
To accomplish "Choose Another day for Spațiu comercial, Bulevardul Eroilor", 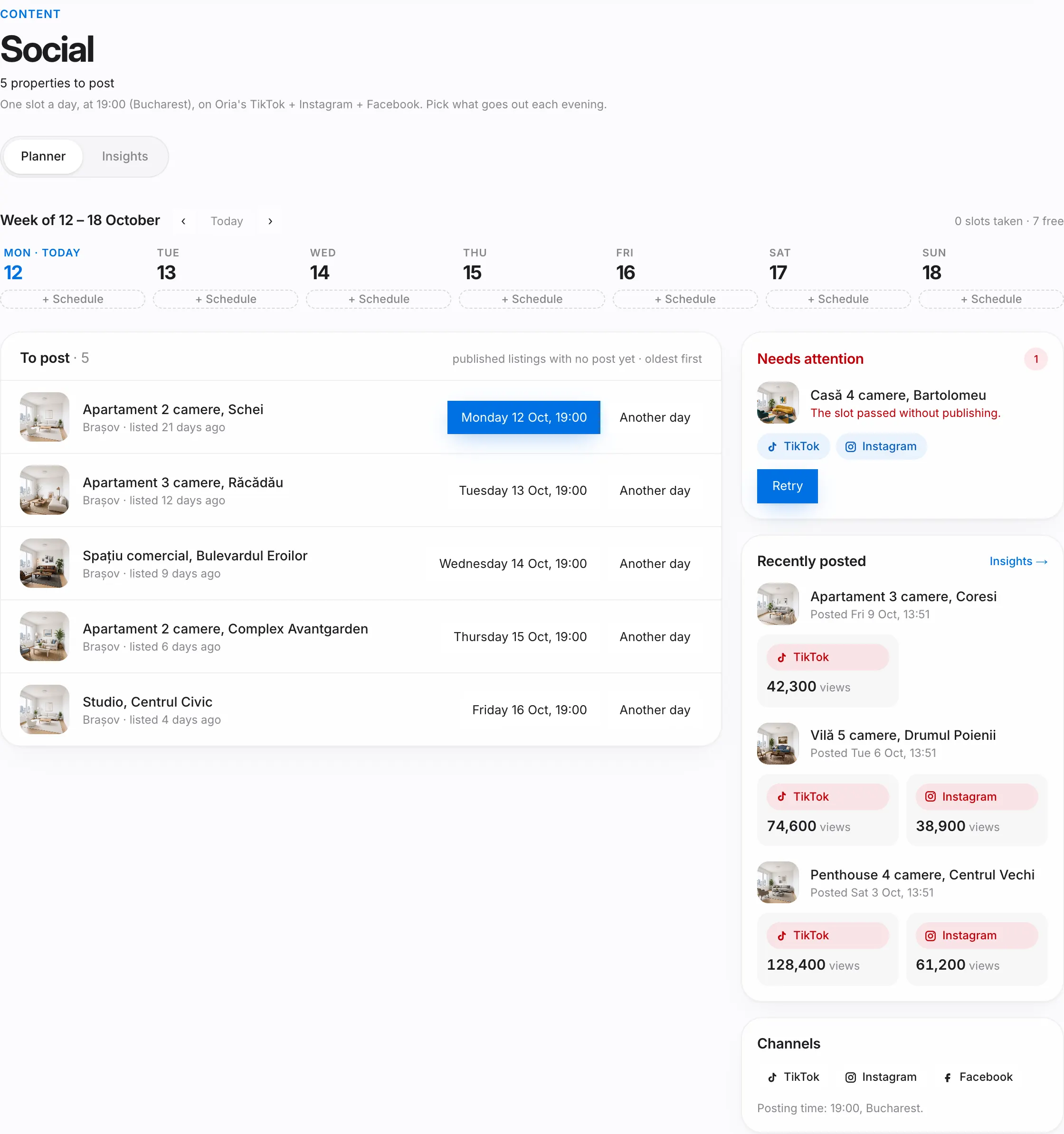I will [x=655, y=564].
